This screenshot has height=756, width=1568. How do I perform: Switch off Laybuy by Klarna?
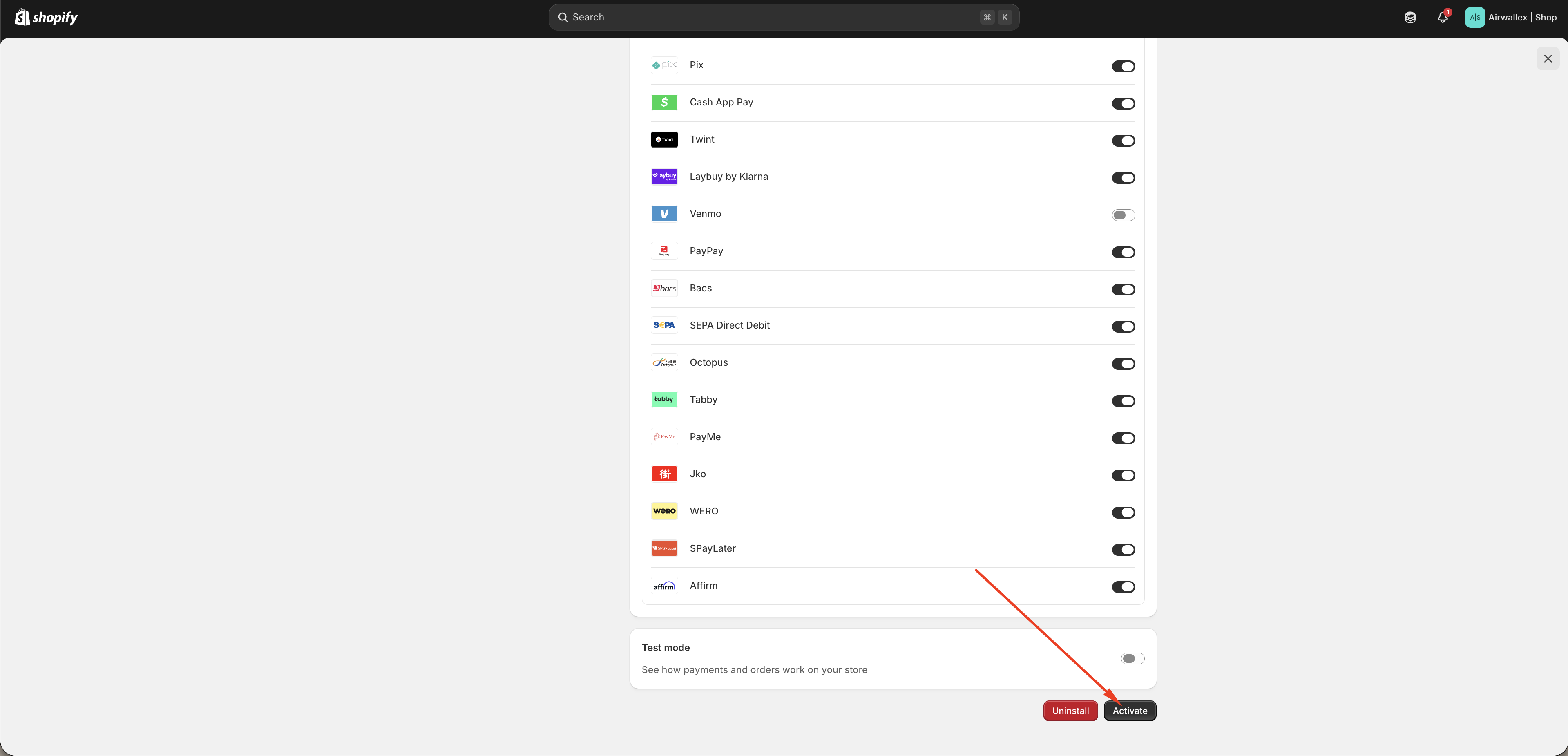1123,178
